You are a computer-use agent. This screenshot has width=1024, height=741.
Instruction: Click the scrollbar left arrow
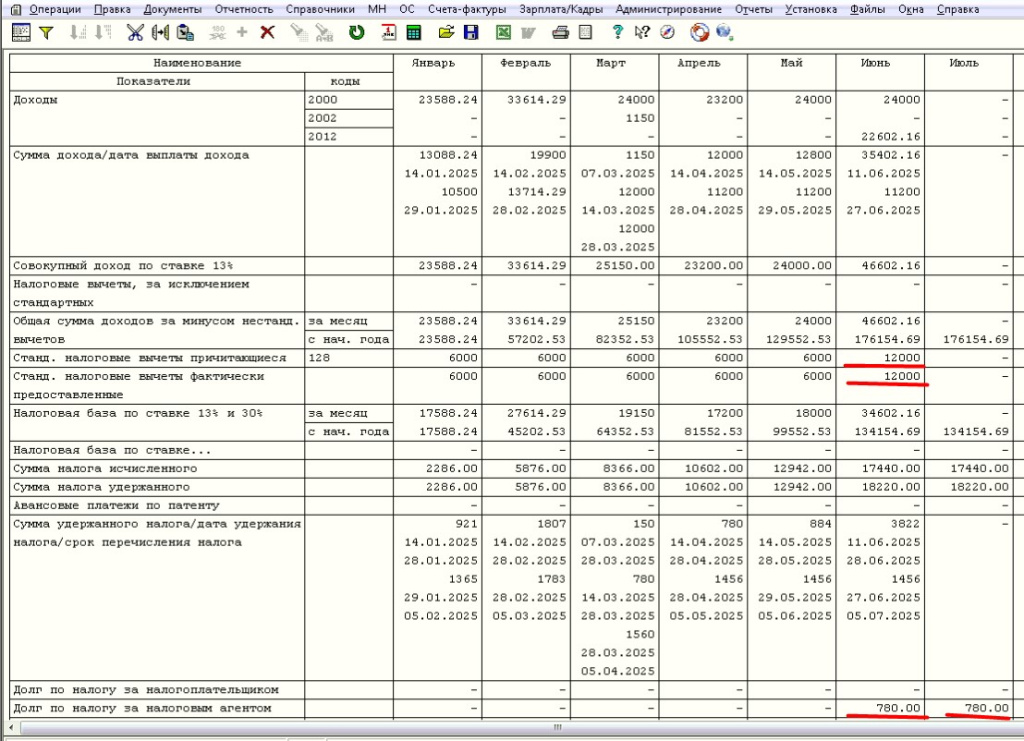coord(12,727)
